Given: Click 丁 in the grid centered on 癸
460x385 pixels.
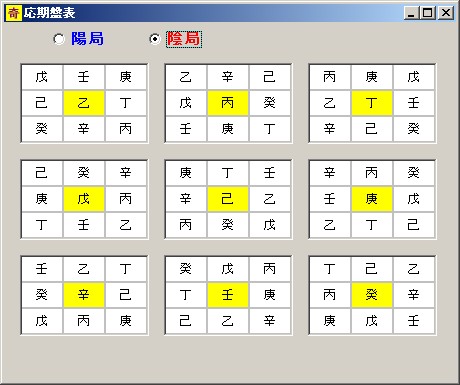Looking at the screenshot, I should pos(330,269).
